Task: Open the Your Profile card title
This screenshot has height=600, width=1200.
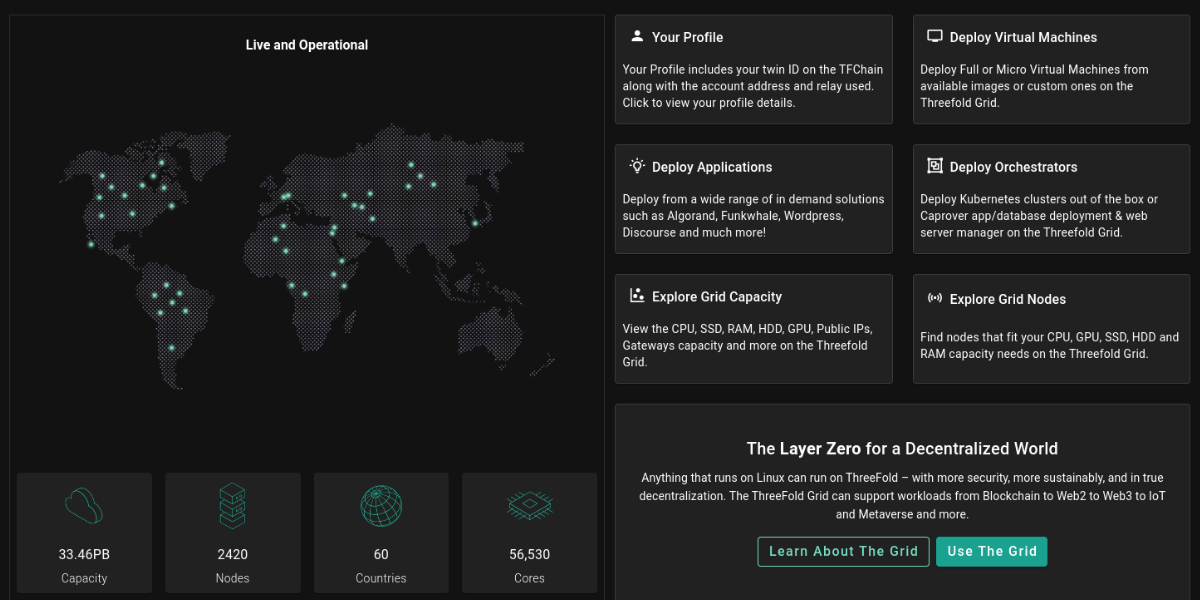Action: click(x=687, y=37)
